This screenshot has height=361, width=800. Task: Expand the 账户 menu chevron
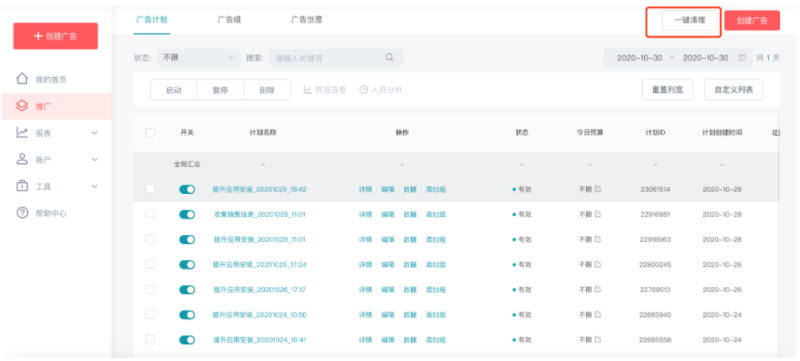point(94,159)
